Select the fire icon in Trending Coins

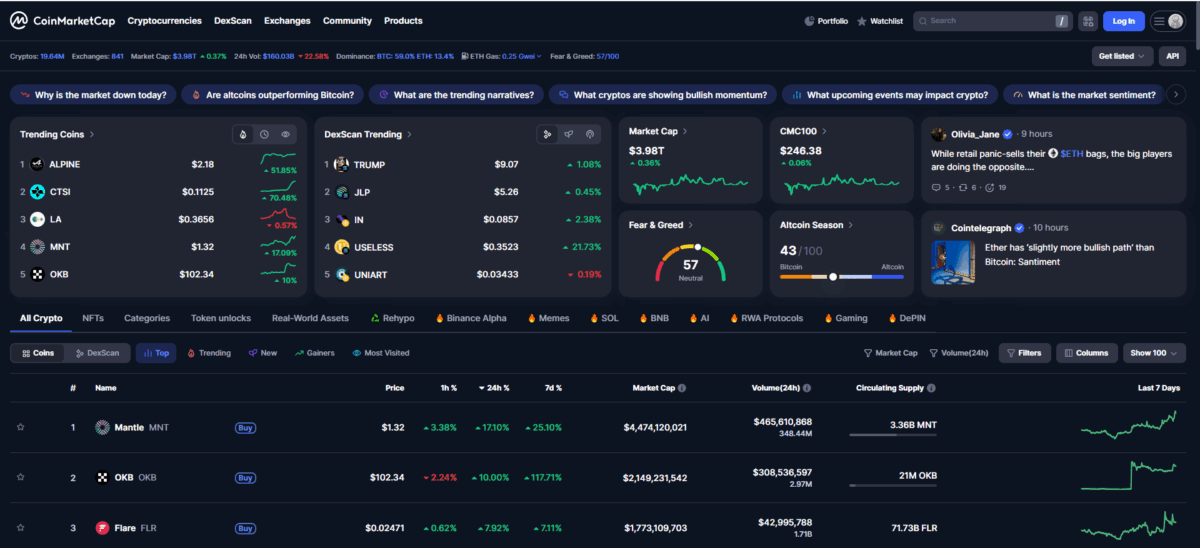coord(243,134)
